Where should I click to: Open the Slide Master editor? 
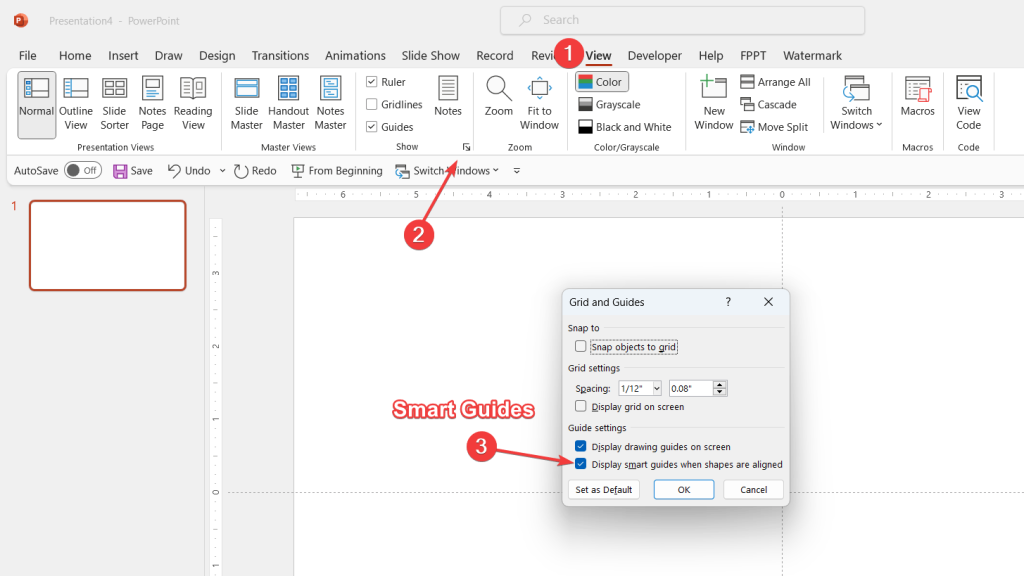point(246,100)
